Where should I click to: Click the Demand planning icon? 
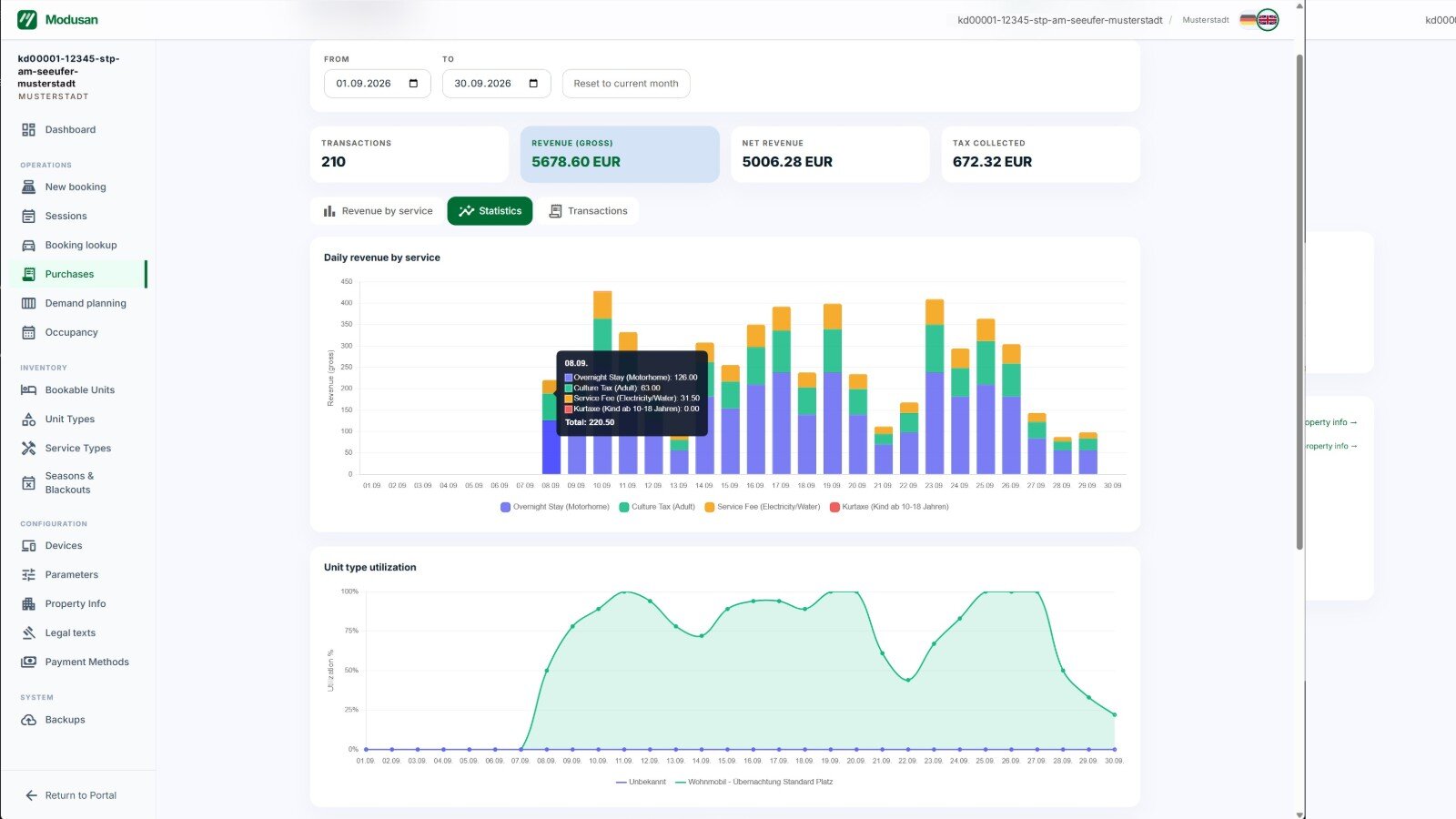(x=28, y=303)
